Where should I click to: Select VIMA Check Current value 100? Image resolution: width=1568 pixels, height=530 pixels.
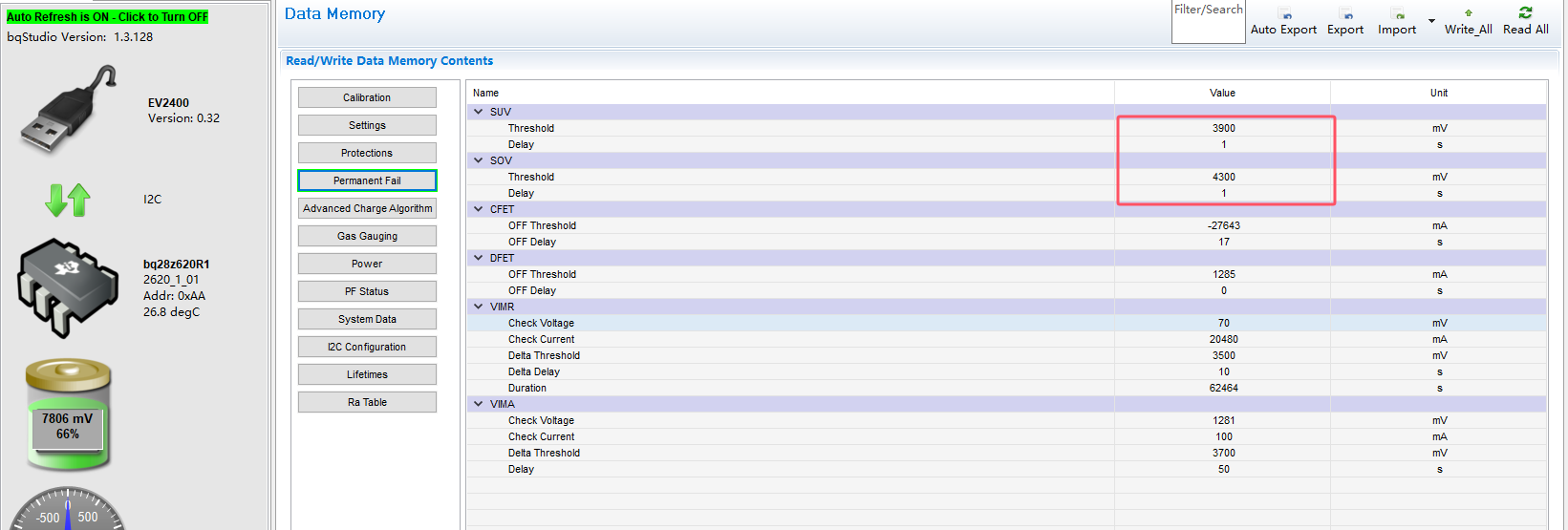pos(1223,436)
